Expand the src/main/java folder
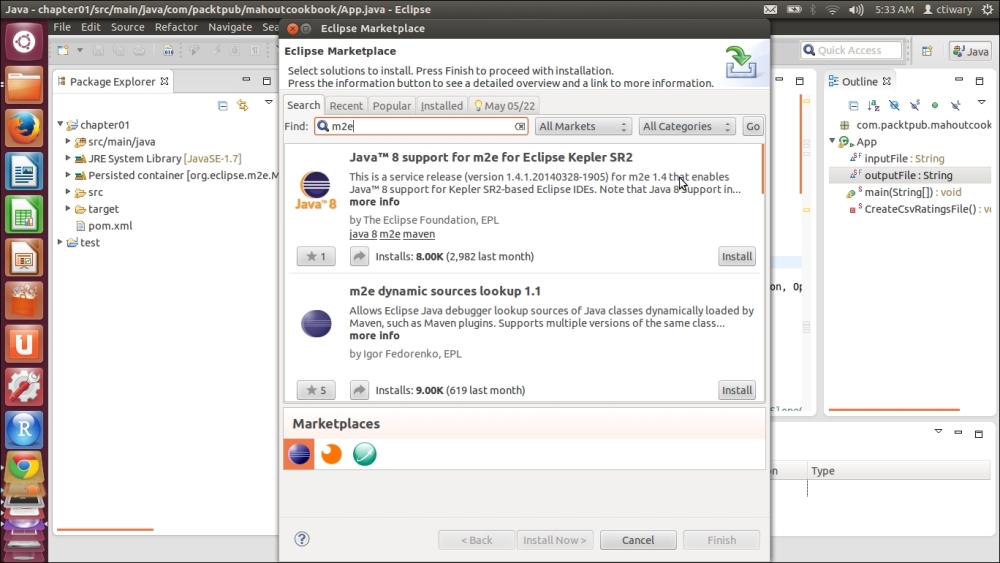Viewport: 1000px width, 563px height. click(x=68, y=141)
